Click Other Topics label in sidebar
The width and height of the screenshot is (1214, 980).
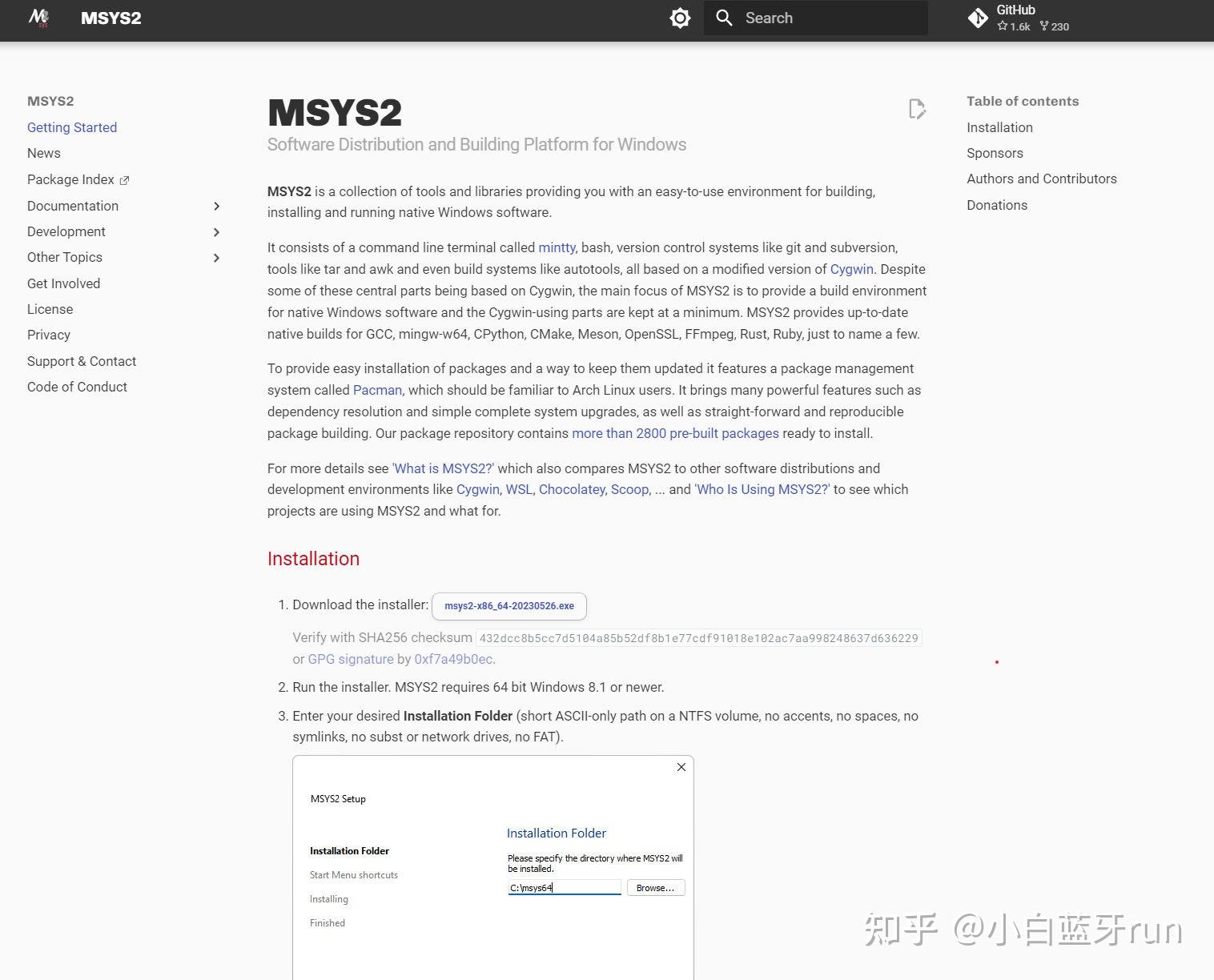click(65, 257)
